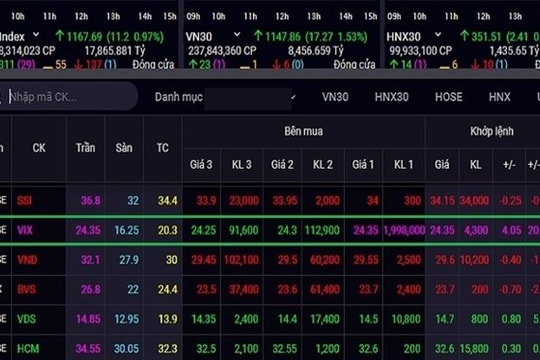Image resolution: width=540 pixels, height=360 pixels.
Task: Click matched Giá column header
Action: point(442,165)
